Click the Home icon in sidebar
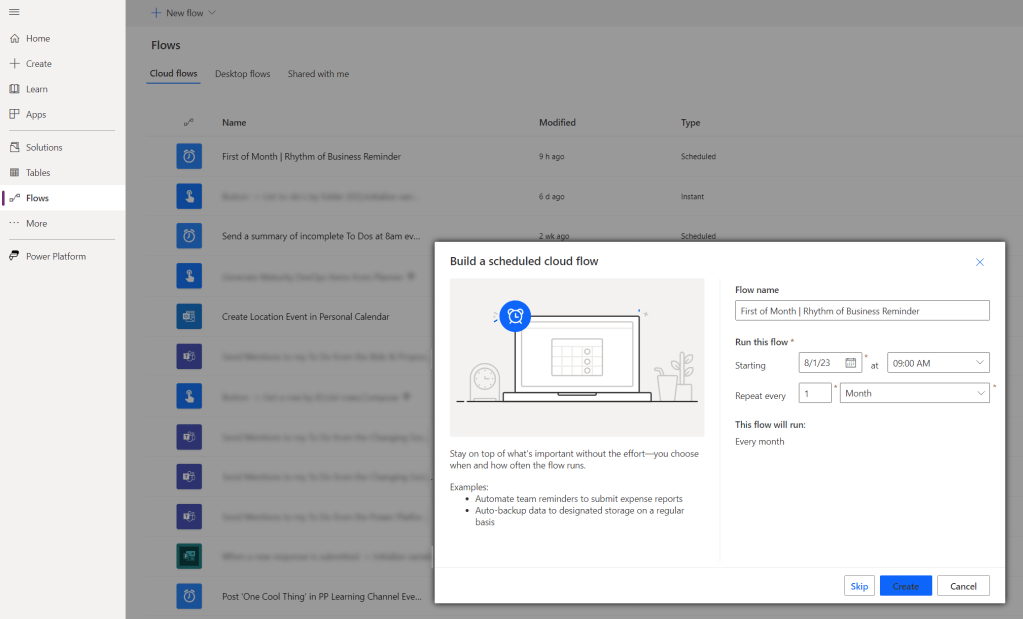This screenshot has height=619, width=1023. tap(14, 38)
